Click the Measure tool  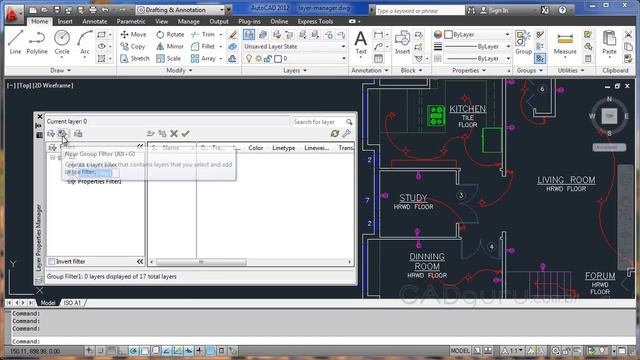pos(565,43)
